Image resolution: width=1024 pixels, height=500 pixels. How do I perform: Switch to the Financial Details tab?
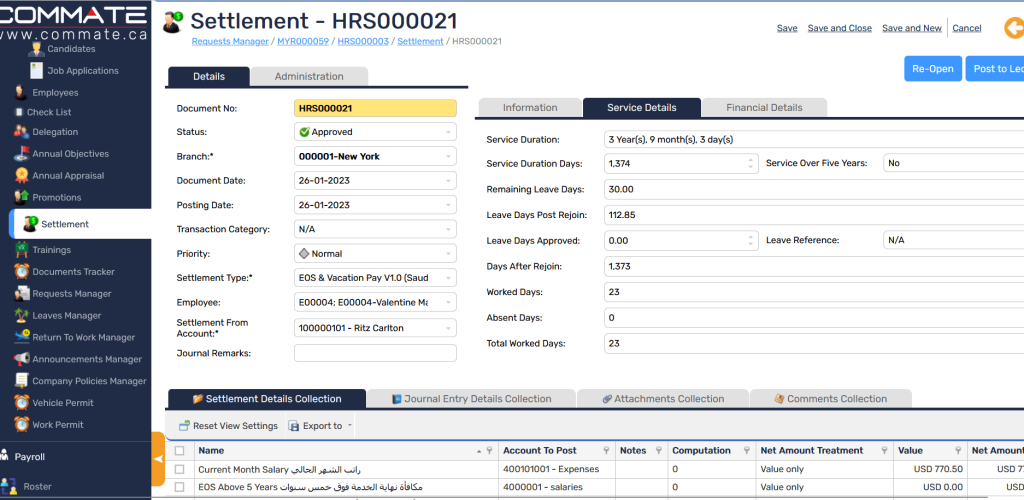(764, 108)
